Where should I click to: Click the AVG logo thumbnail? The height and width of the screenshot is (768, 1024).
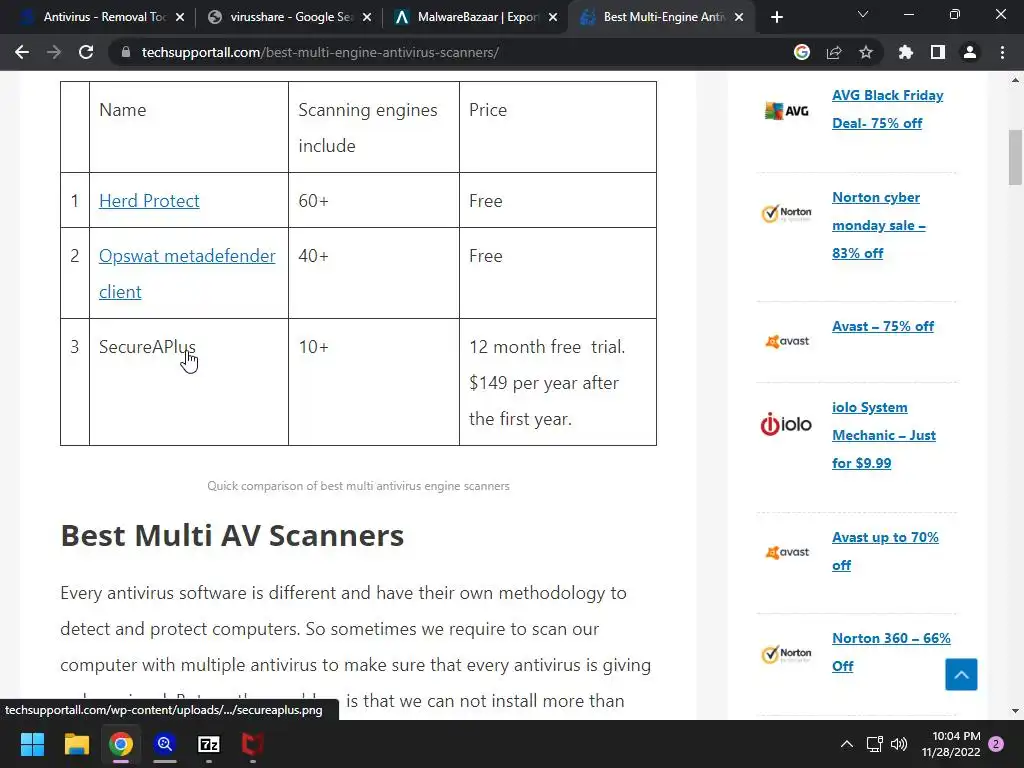pyautogui.click(x=786, y=111)
